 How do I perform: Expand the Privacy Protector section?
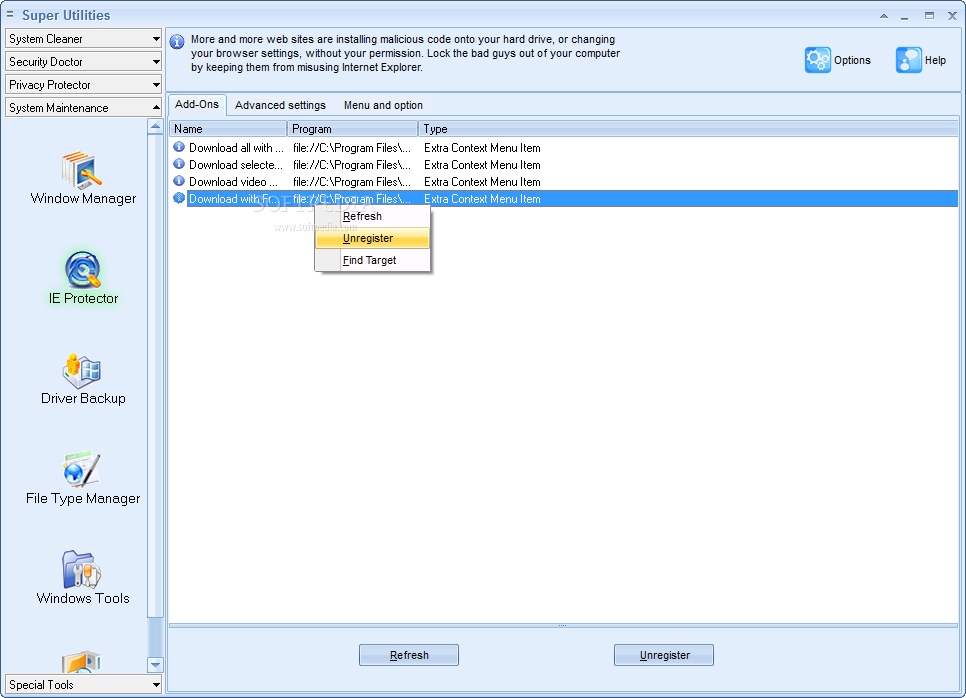83,84
